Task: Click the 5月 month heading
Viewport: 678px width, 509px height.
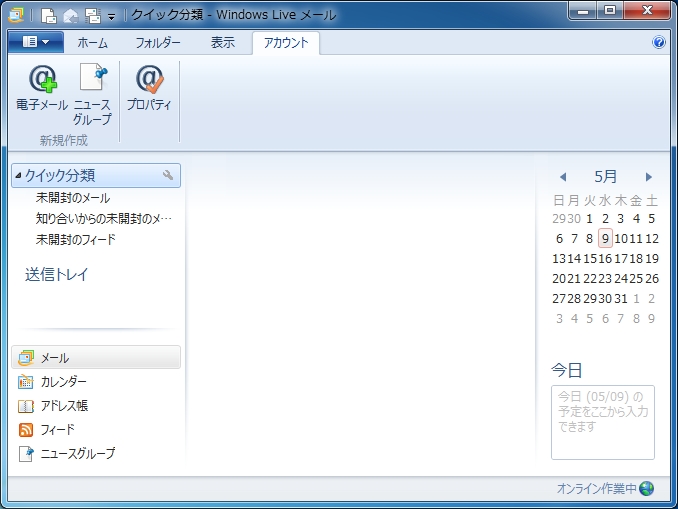Action: pyautogui.click(x=605, y=176)
